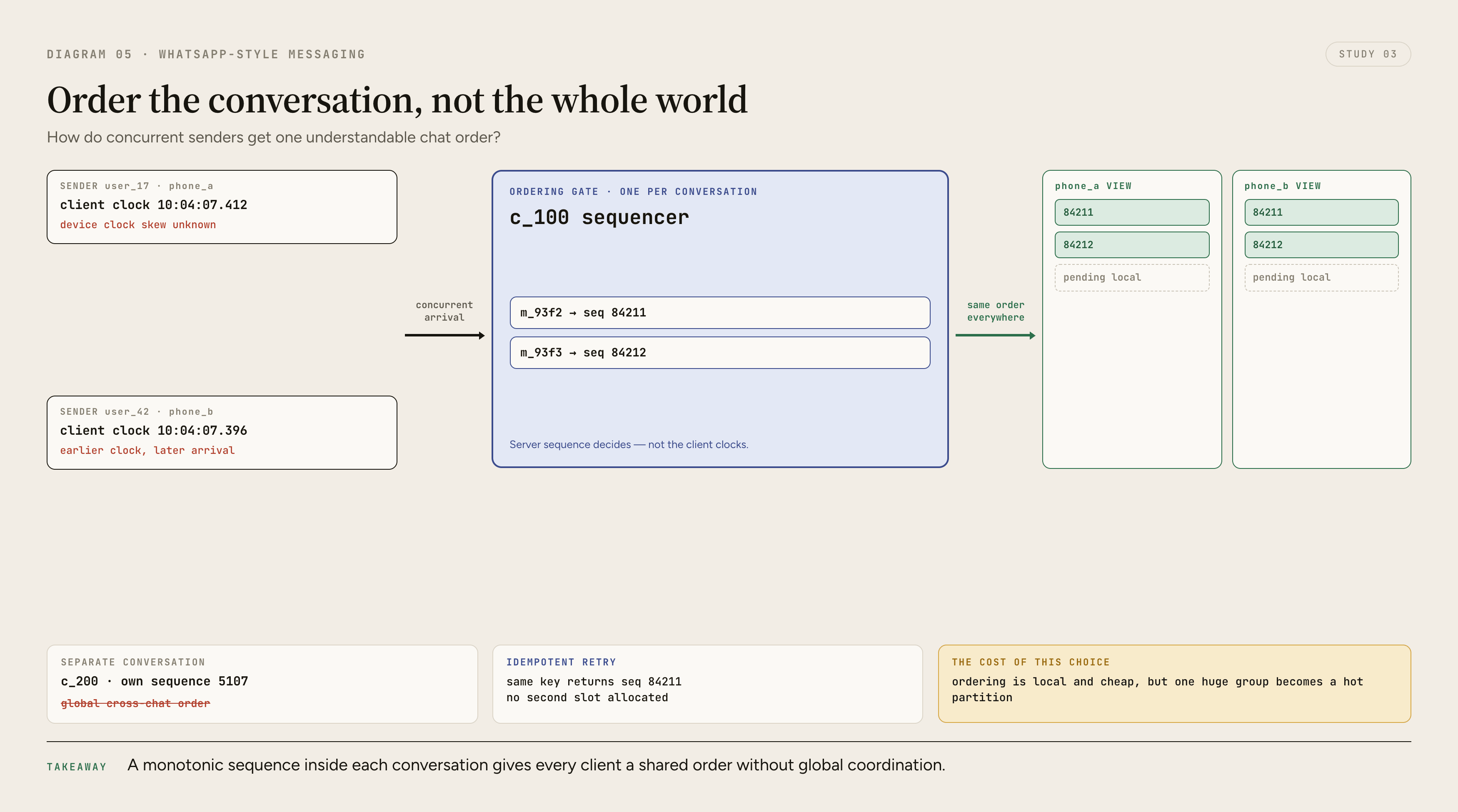
Task: Click 'Server sequence decides' caption
Action: pyautogui.click(x=629, y=445)
